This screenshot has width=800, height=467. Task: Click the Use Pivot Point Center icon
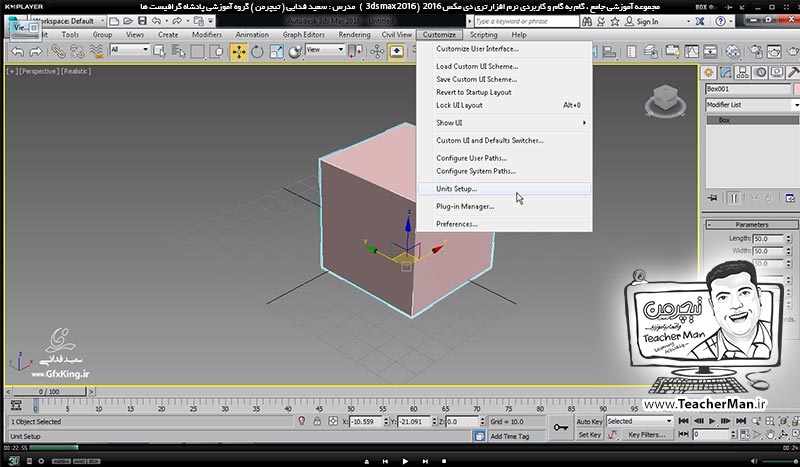[x=355, y=52]
